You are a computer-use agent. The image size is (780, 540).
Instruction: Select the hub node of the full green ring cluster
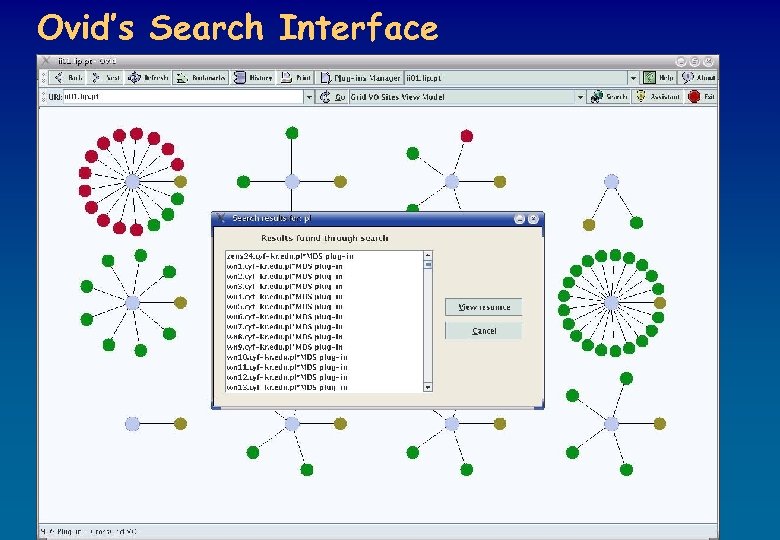pyautogui.click(x=611, y=303)
